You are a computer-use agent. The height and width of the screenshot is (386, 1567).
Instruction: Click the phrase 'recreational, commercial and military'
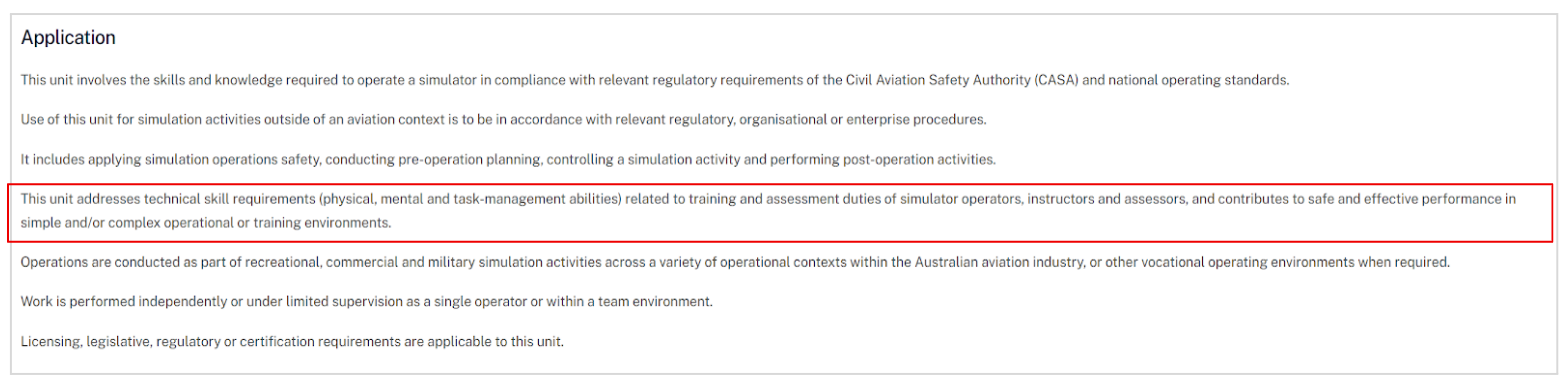pos(333,262)
